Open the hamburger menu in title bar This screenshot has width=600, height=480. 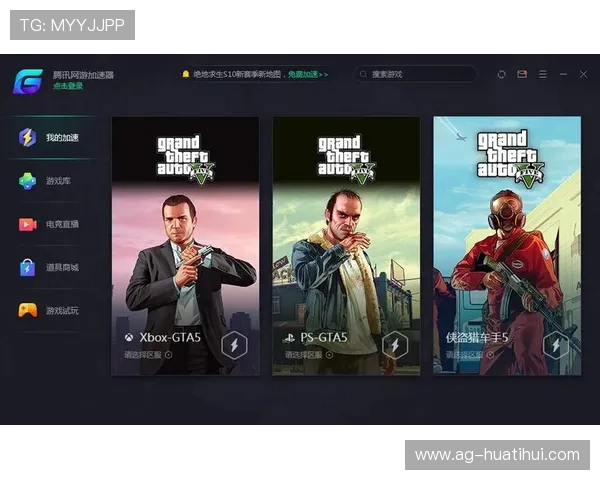pyautogui.click(x=543, y=74)
